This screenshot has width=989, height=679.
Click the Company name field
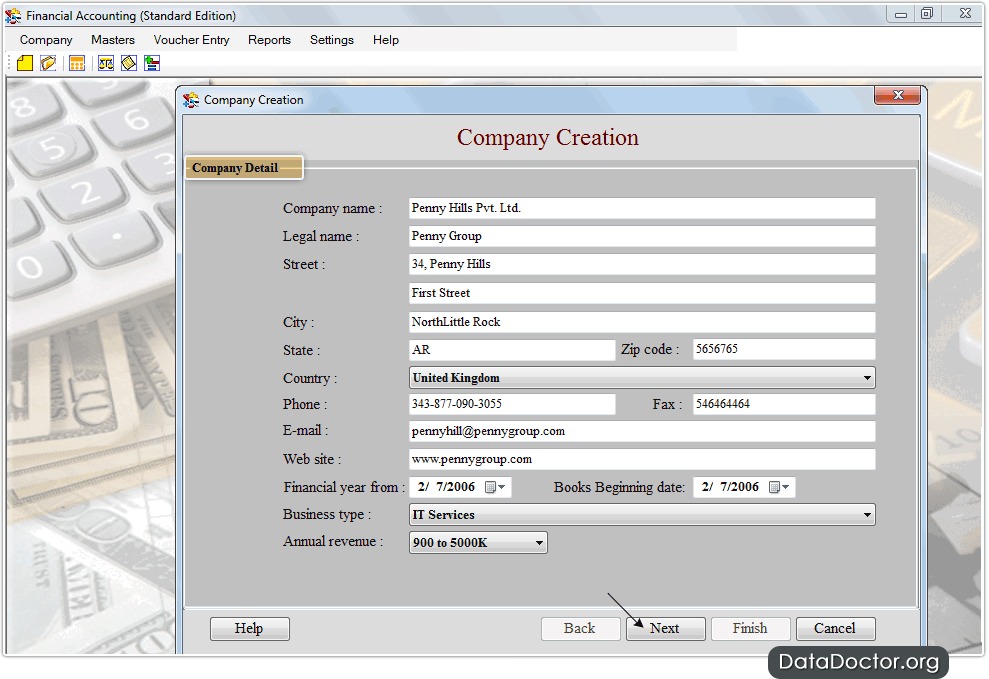(x=642, y=208)
